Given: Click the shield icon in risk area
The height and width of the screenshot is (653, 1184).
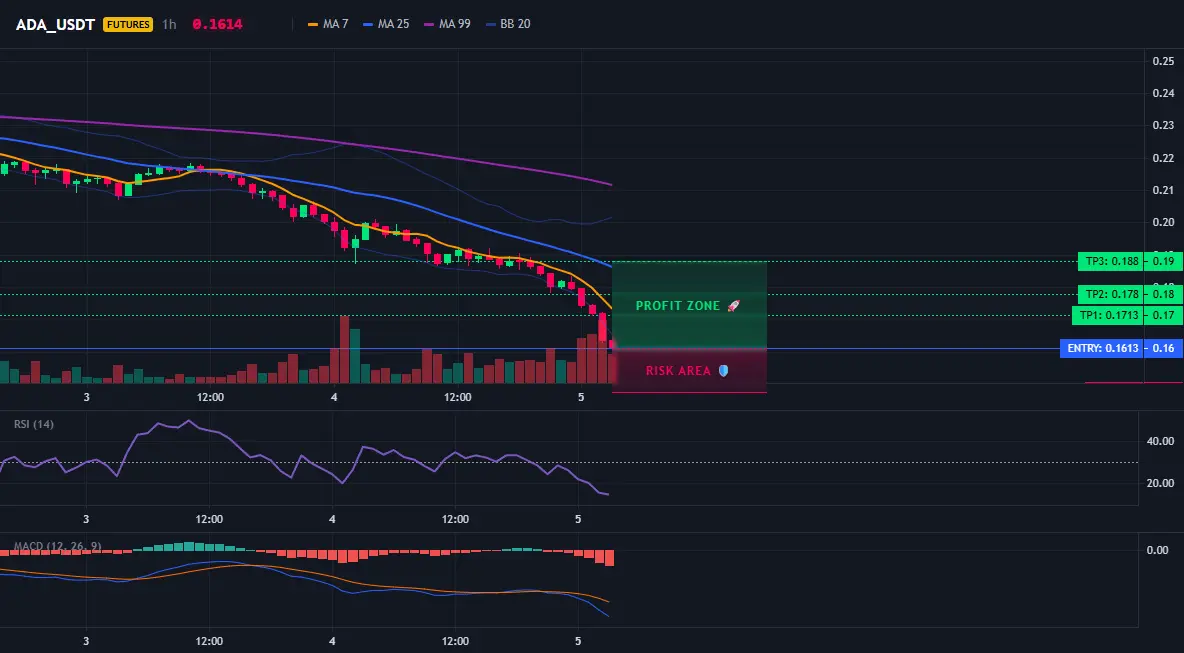Looking at the screenshot, I should coord(723,371).
